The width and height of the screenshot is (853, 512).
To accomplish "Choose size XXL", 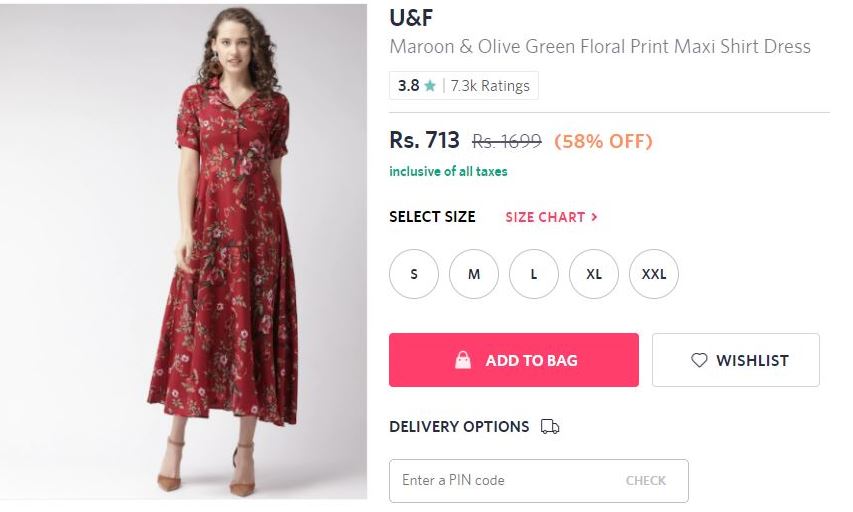I will point(654,274).
